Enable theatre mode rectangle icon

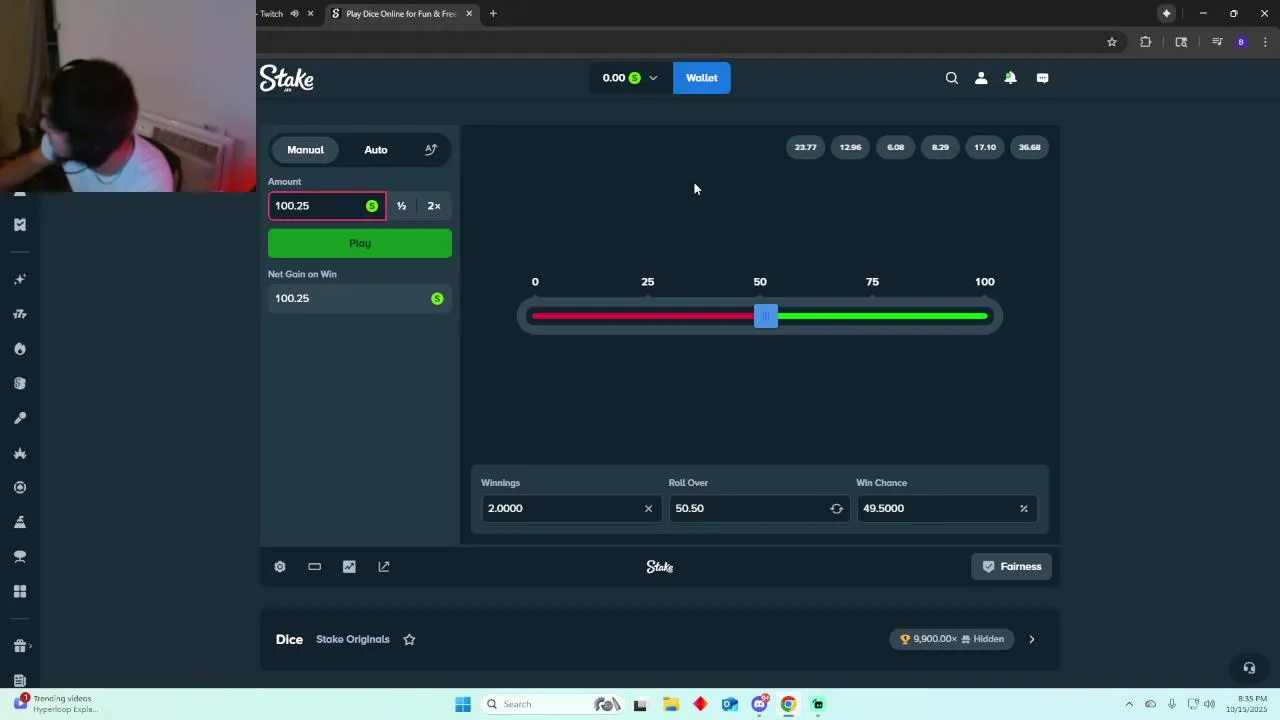[314, 567]
